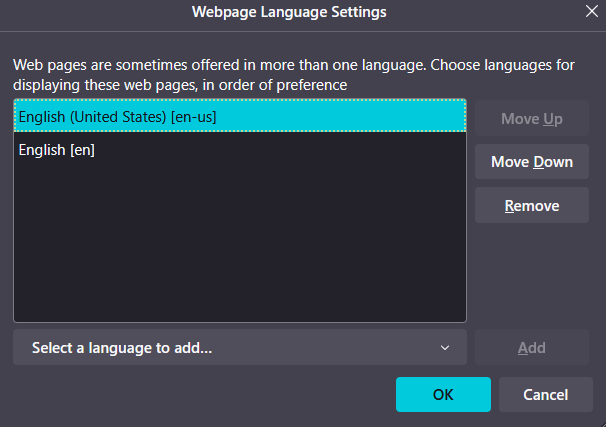Open the Select a language to add dropdown
The image size is (606, 427).
240,348
